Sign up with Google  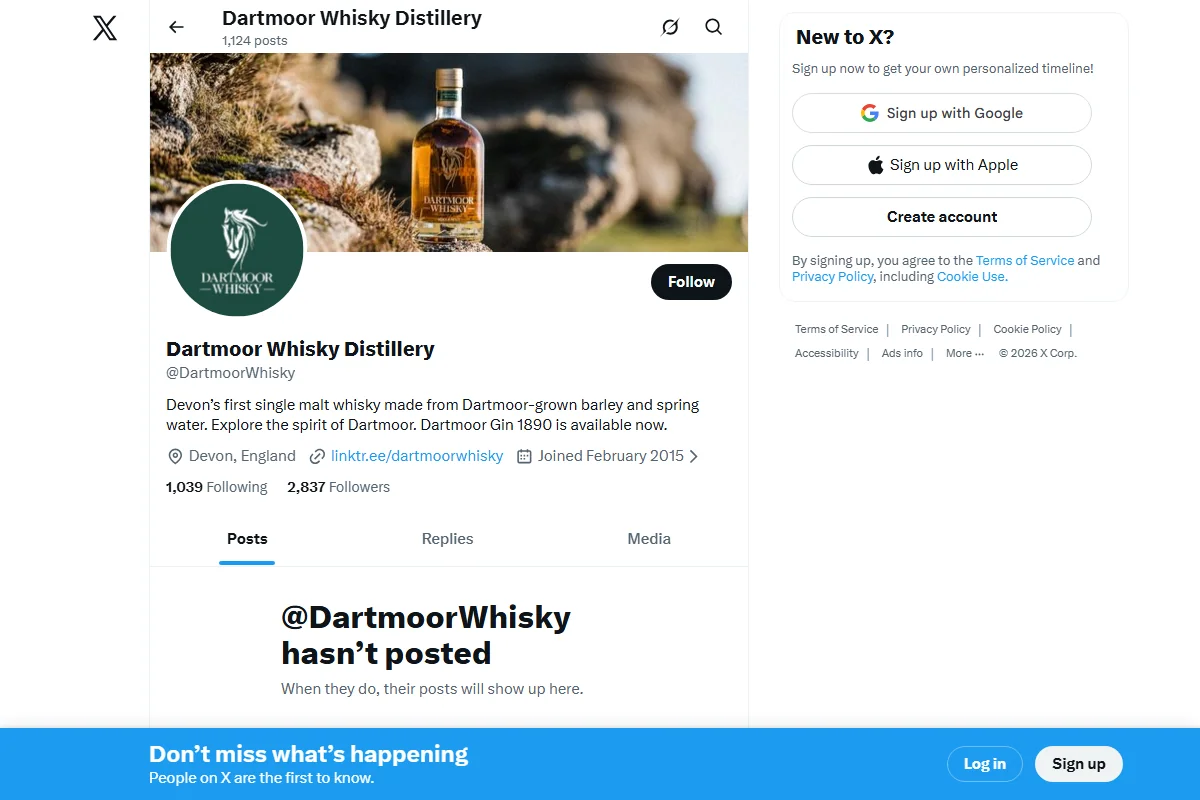click(x=942, y=113)
